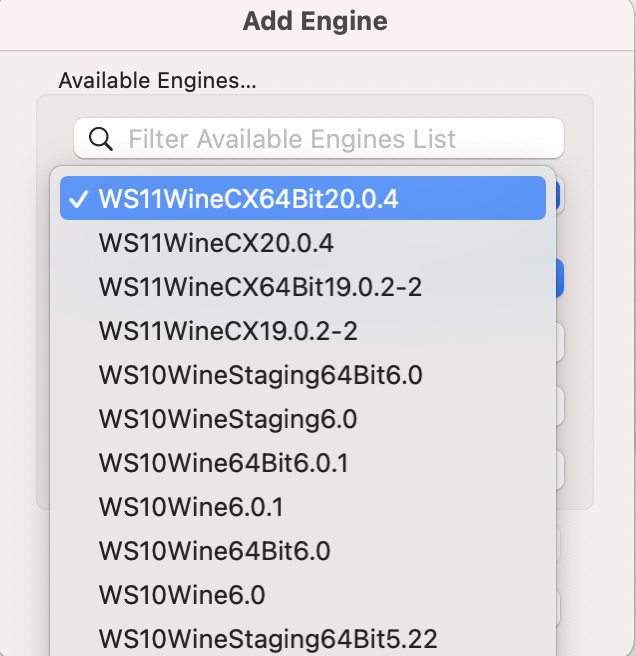Pick WS10Wine6.0 engine entry
The width and height of the screenshot is (636, 656).
303,594
